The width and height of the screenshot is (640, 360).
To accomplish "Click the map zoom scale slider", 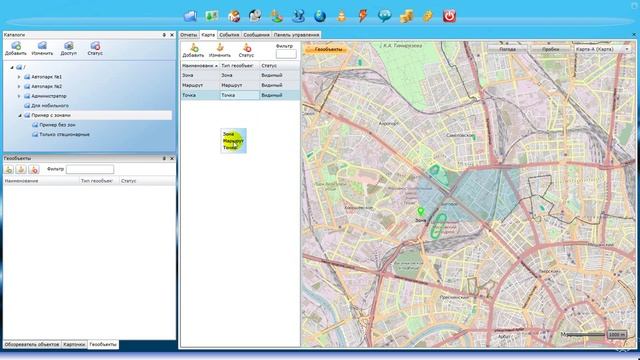I will coord(586,335).
